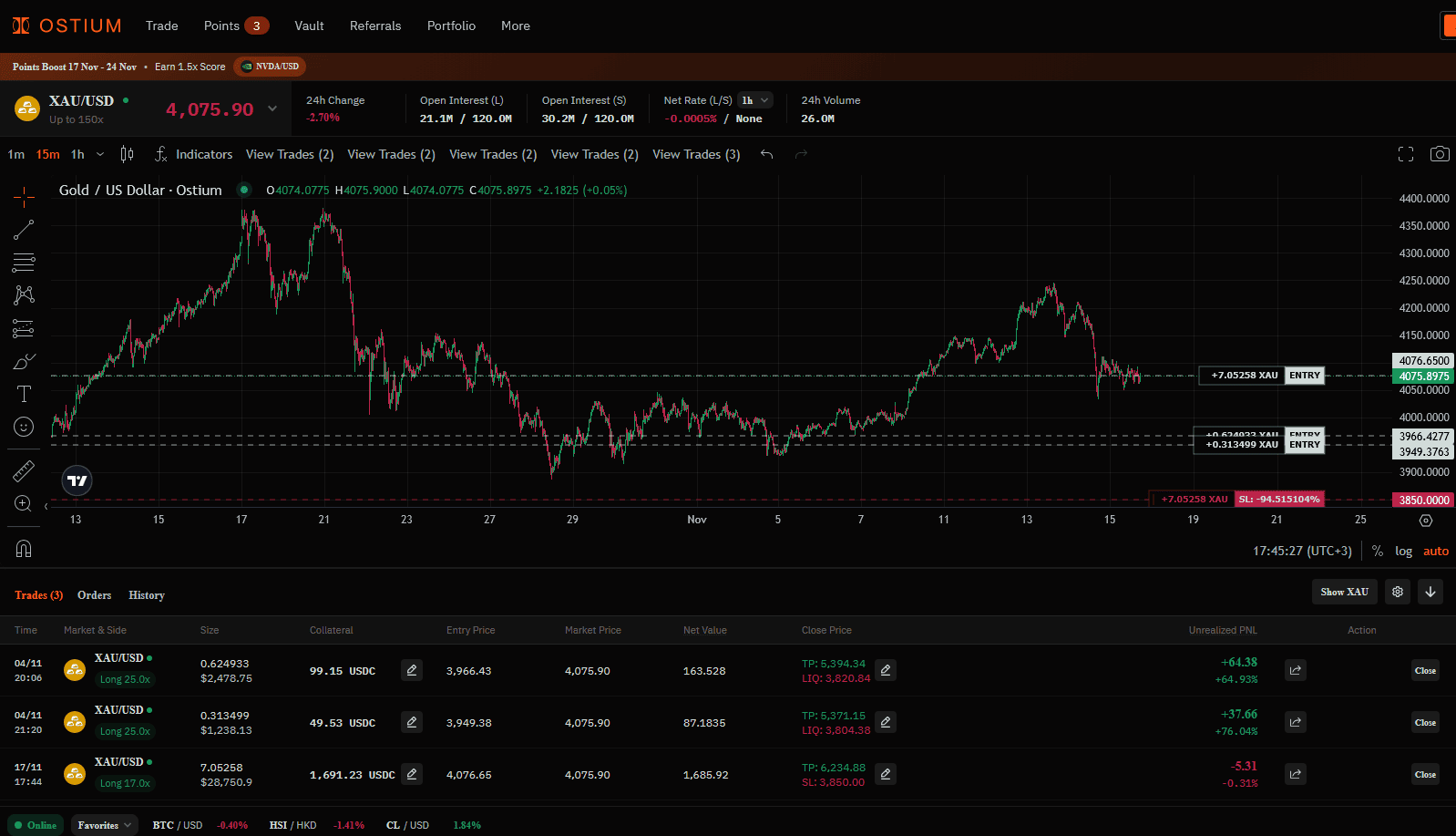Toggle auto scale on chart

point(1436,551)
